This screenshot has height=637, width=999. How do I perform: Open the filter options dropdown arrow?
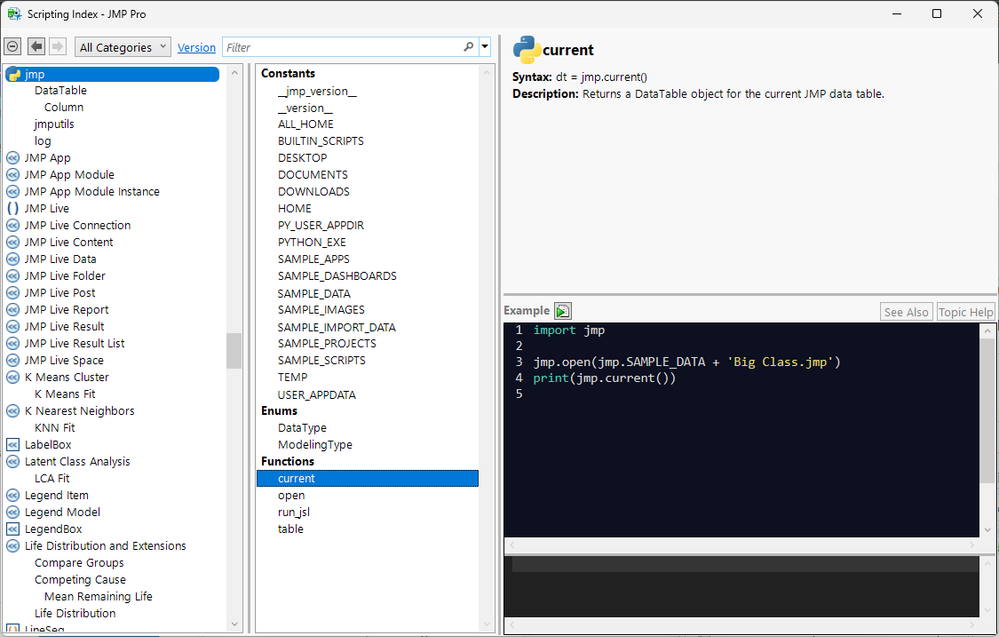485,47
